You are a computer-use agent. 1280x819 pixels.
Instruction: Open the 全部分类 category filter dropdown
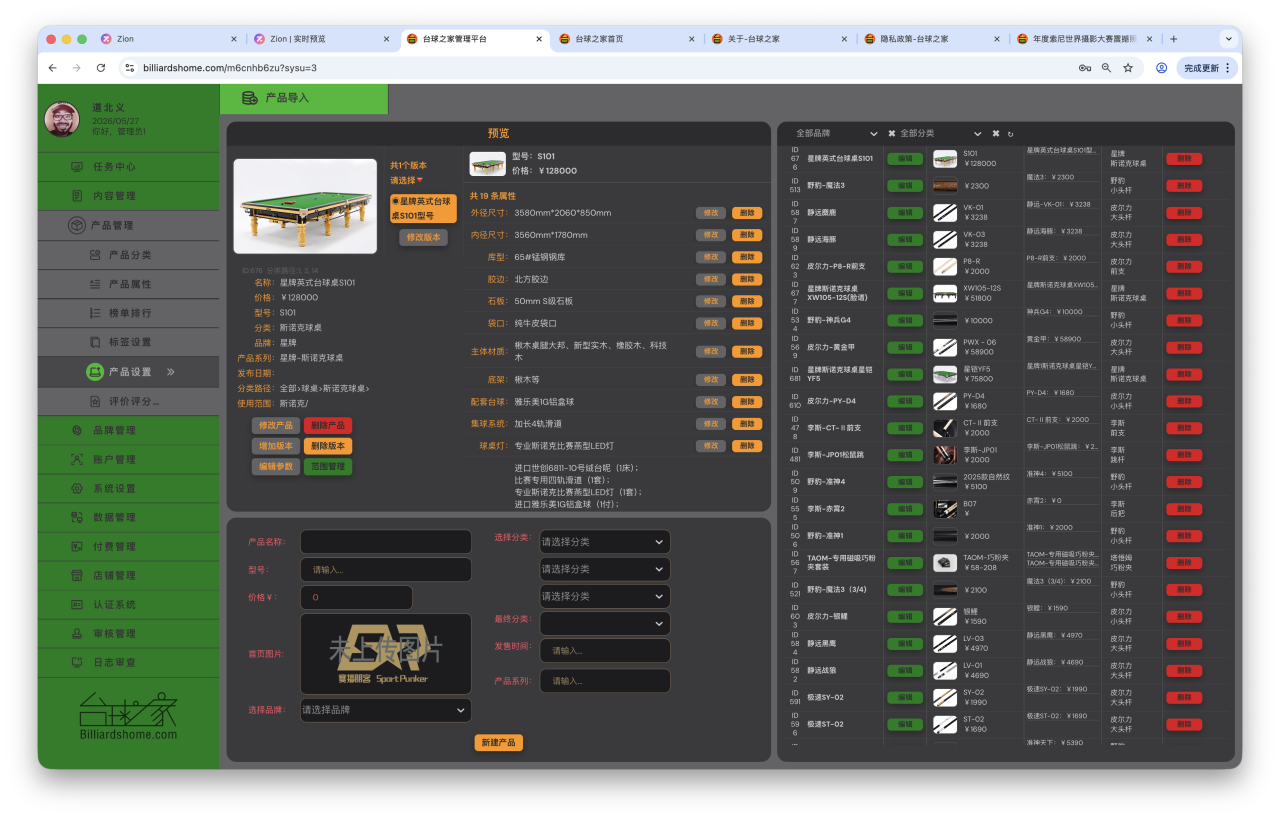942,133
